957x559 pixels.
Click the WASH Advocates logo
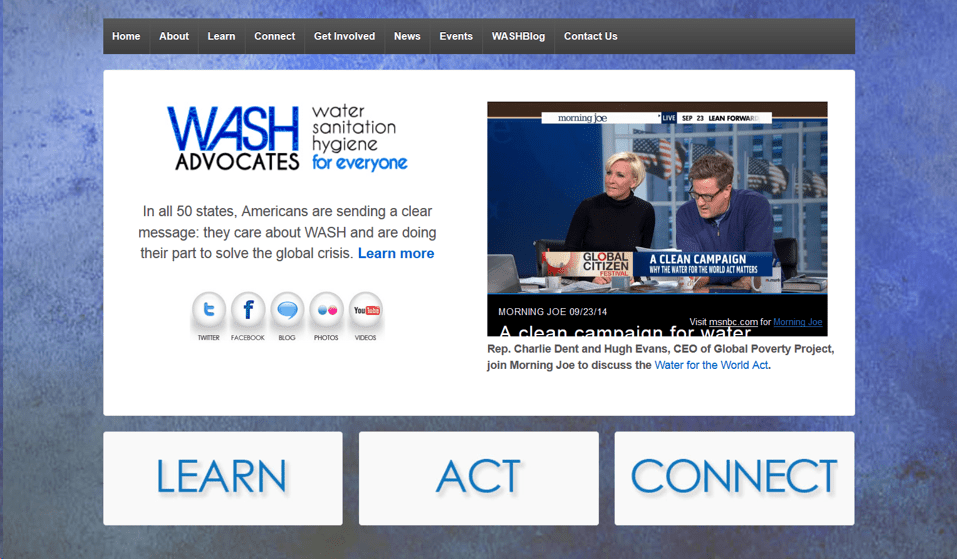click(287, 138)
